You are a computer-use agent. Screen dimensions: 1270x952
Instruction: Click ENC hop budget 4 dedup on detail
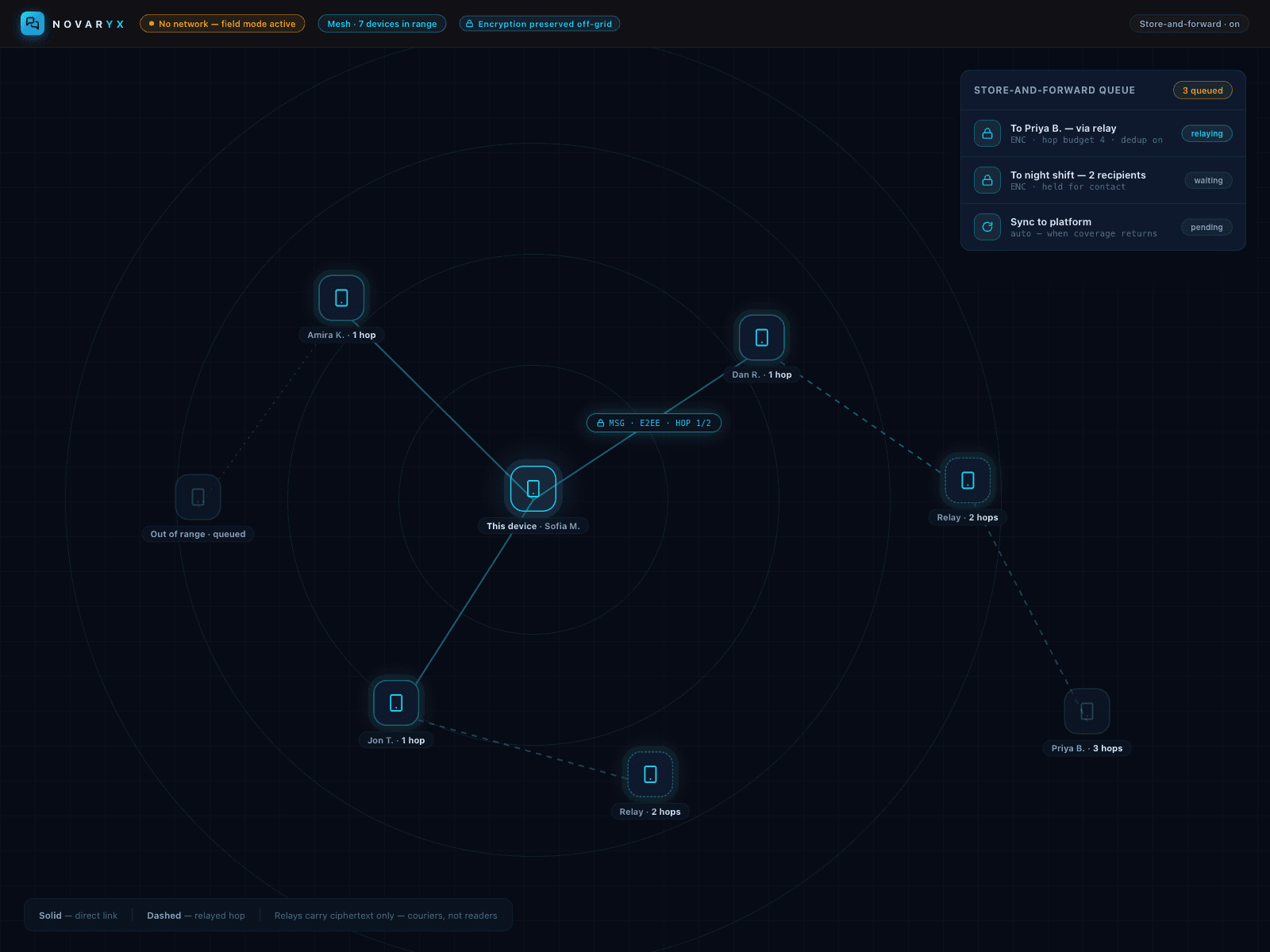(1087, 140)
